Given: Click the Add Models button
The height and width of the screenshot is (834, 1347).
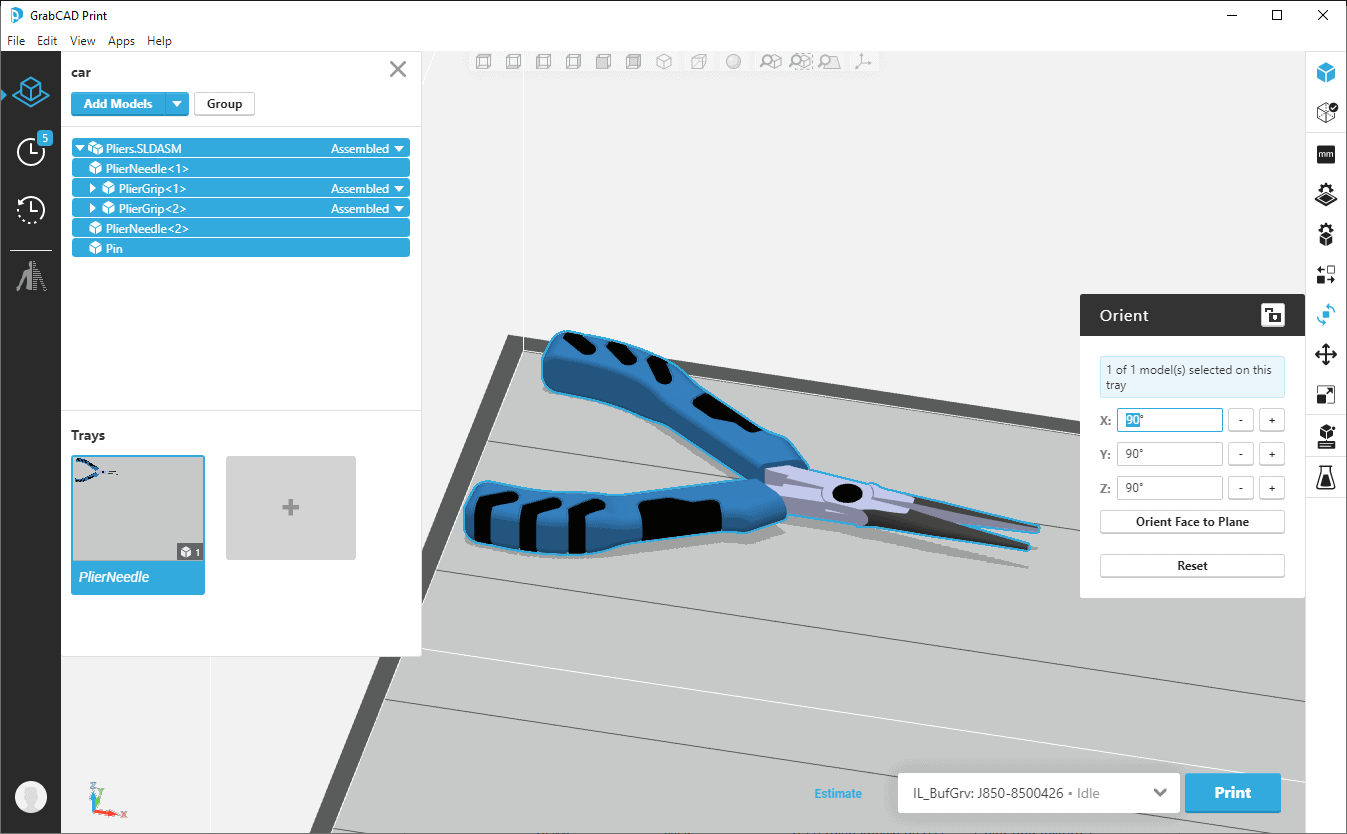Looking at the screenshot, I should click(x=118, y=104).
